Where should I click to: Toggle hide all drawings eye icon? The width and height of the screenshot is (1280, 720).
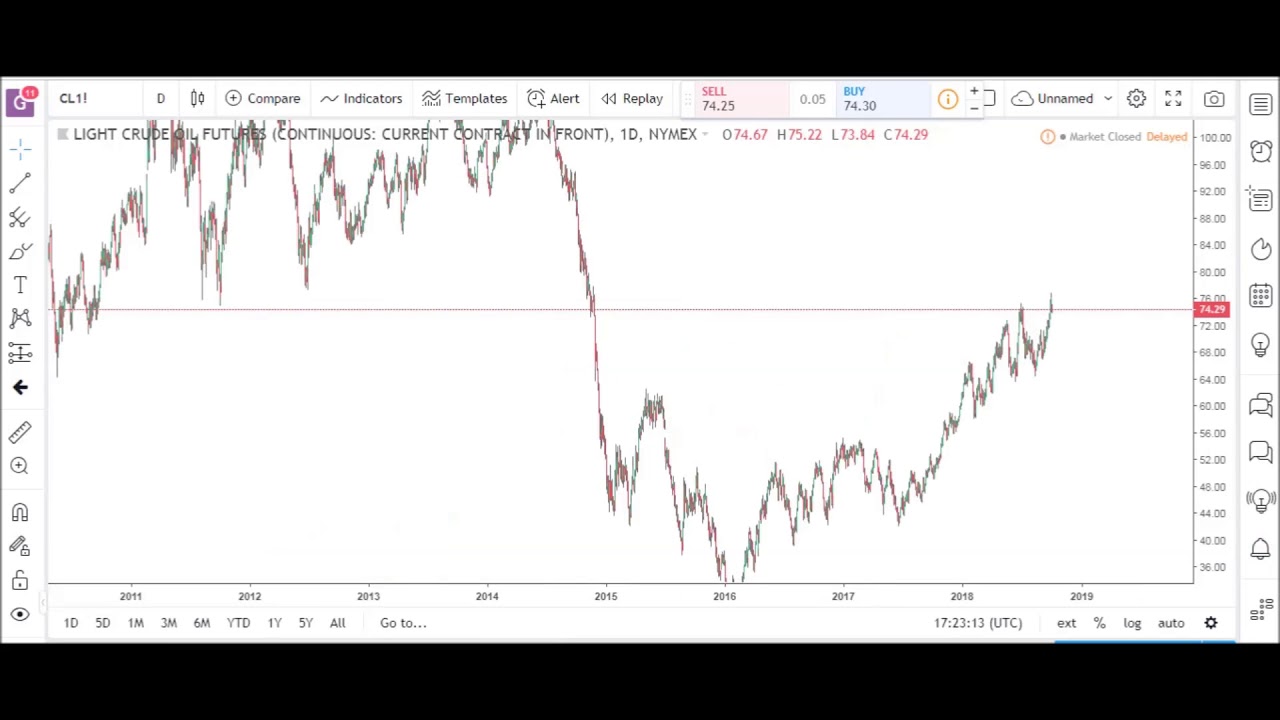click(20, 613)
